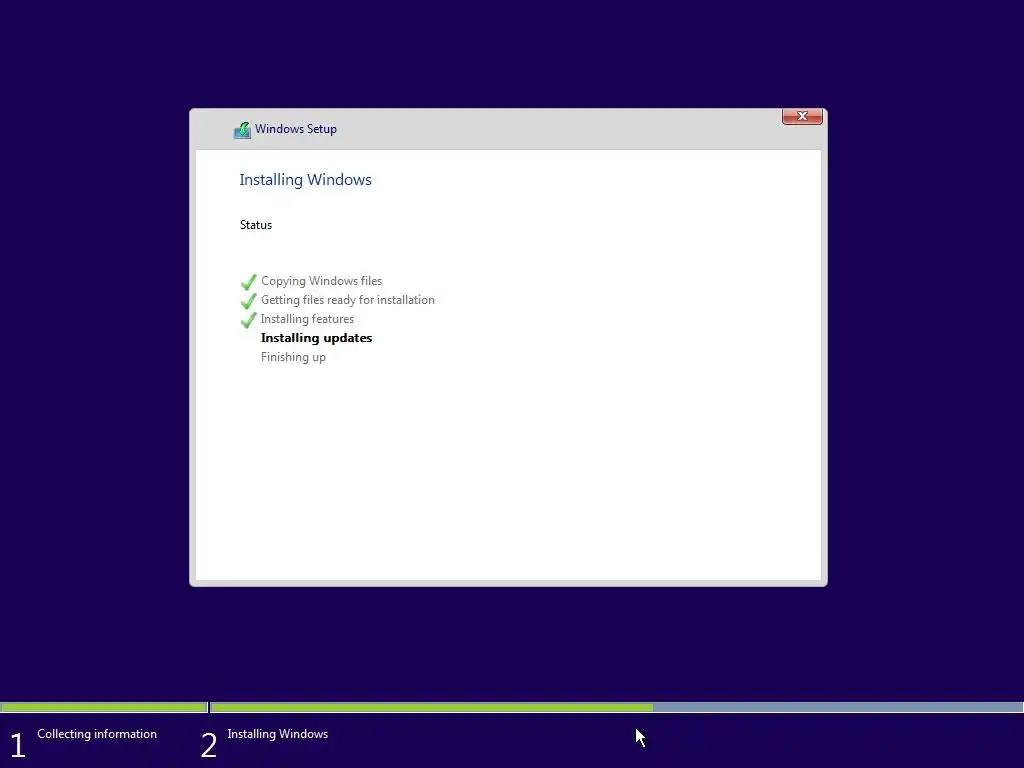Select the 'Copying Windows files' status line
The height and width of the screenshot is (768, 1024).
click(321, 281)
